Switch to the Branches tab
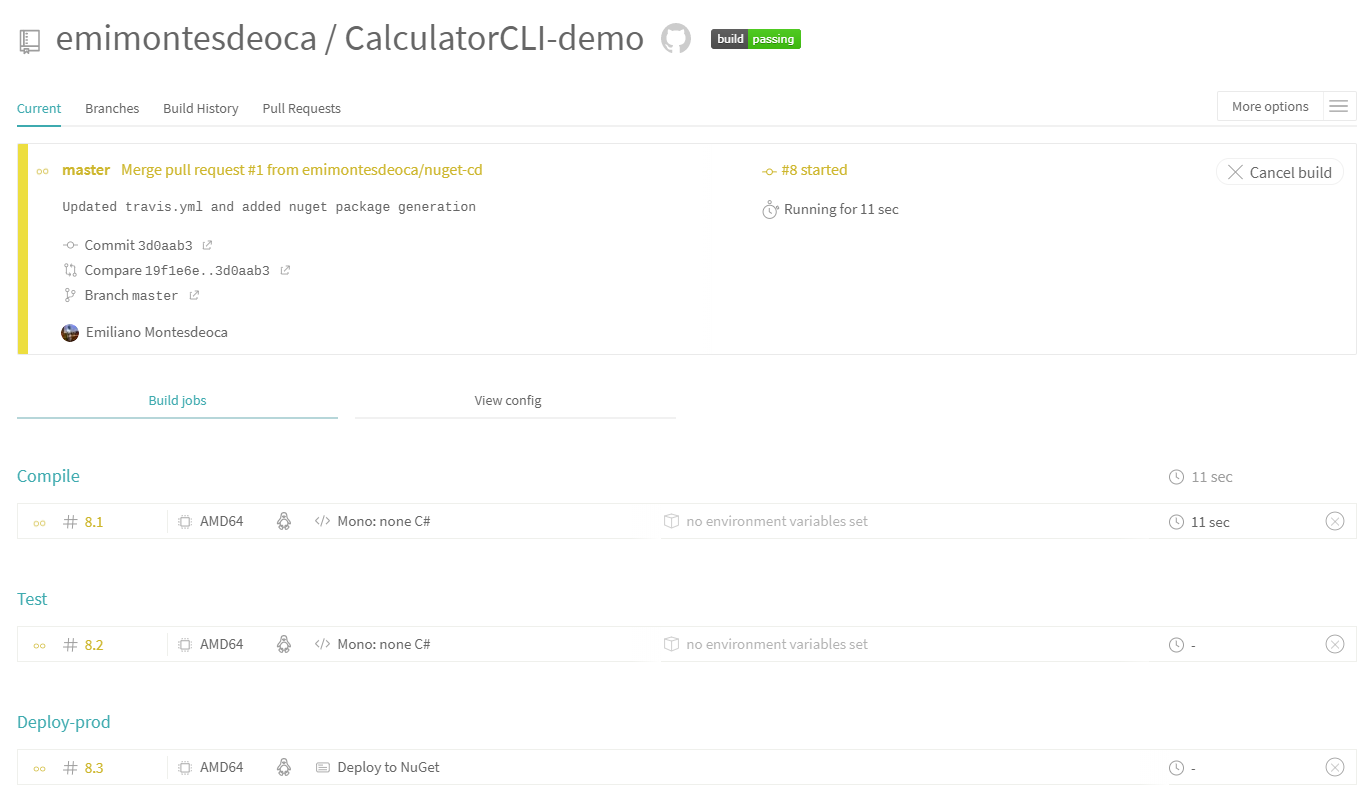The image size is (1367, 798). [x=112, y=108]
